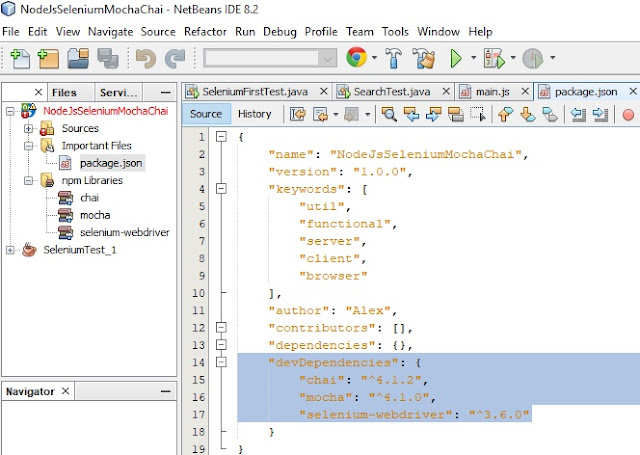Open the Refactor menu
Screen dimensions: 640x455
tap(205, 32)
